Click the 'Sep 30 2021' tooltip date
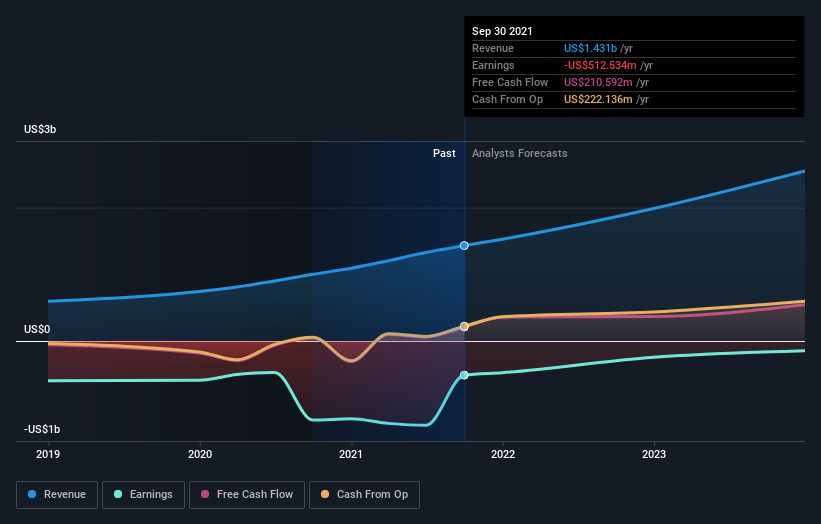Image resolution: width=821 pixels, height=524 pixels. (502, 31)
